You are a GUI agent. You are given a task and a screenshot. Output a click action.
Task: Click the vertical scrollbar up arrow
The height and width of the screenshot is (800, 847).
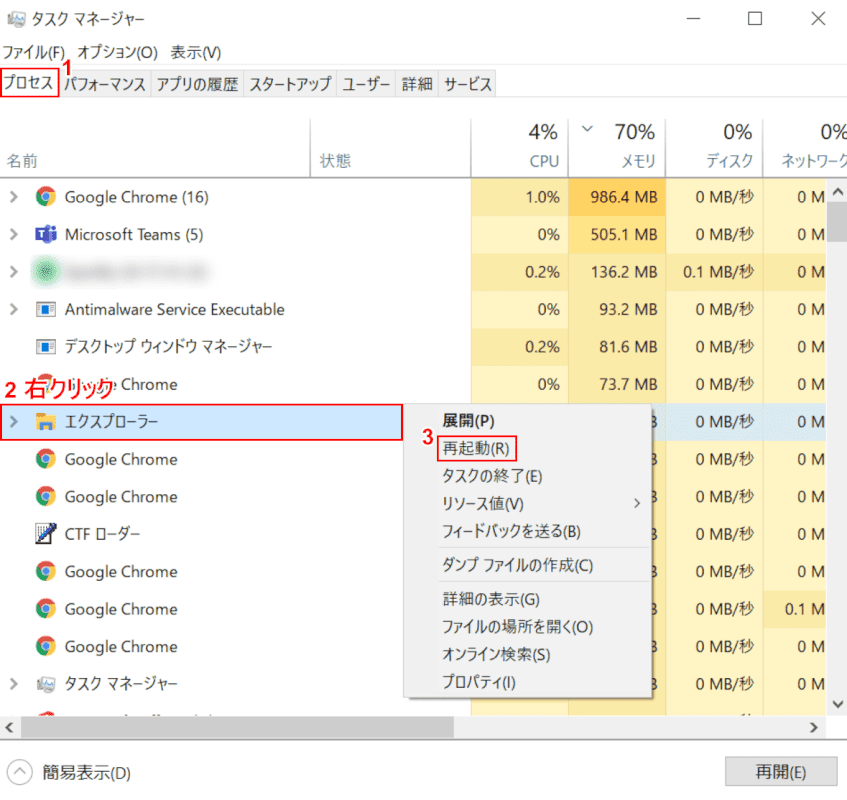pos(837,191)
